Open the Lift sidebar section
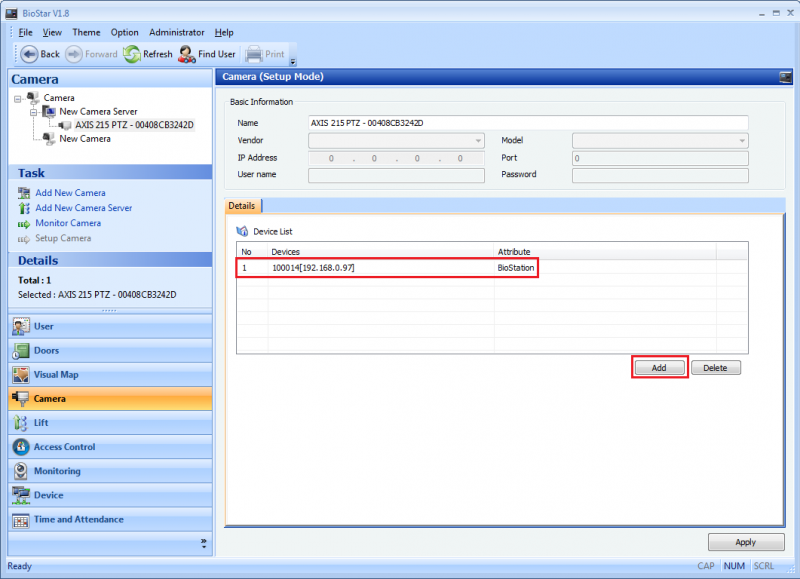Image resolution: width=800 pixels, height=579 pixels. point(40,423)
